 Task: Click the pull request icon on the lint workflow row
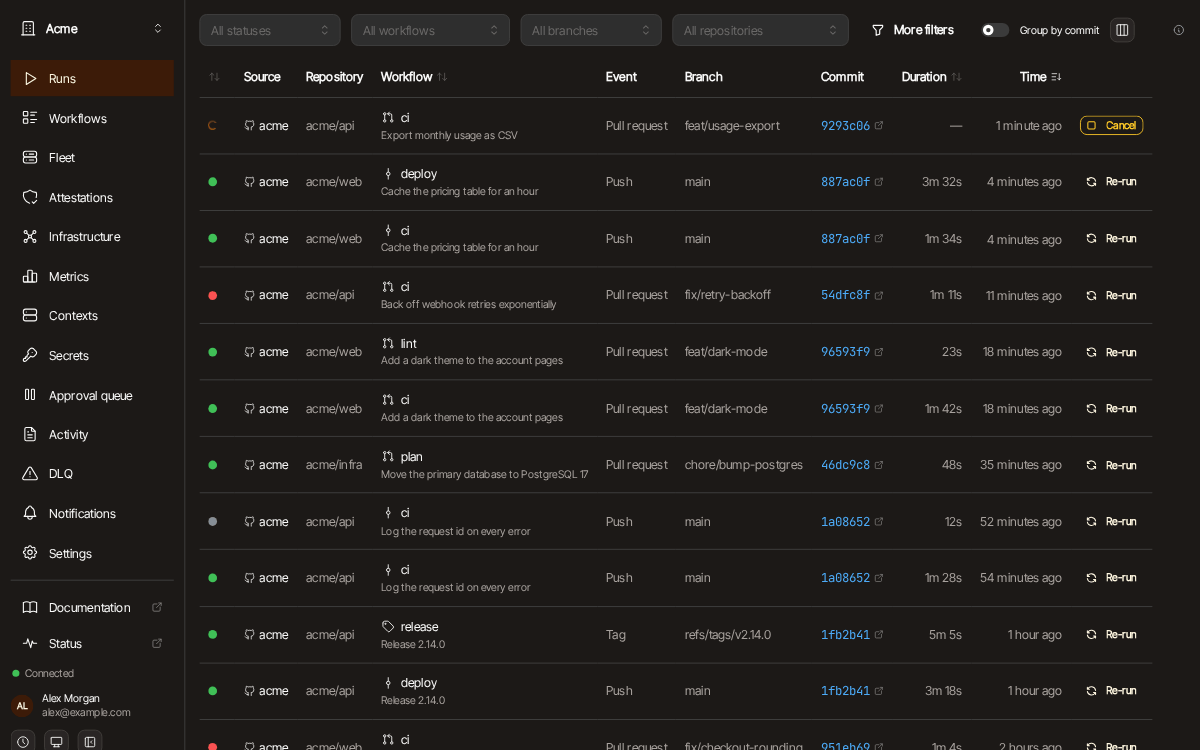point(388,343)
